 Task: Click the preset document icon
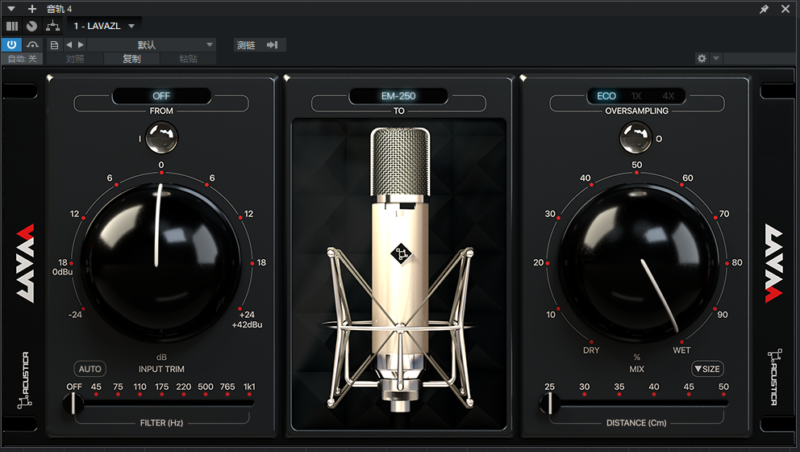[54, 45]
